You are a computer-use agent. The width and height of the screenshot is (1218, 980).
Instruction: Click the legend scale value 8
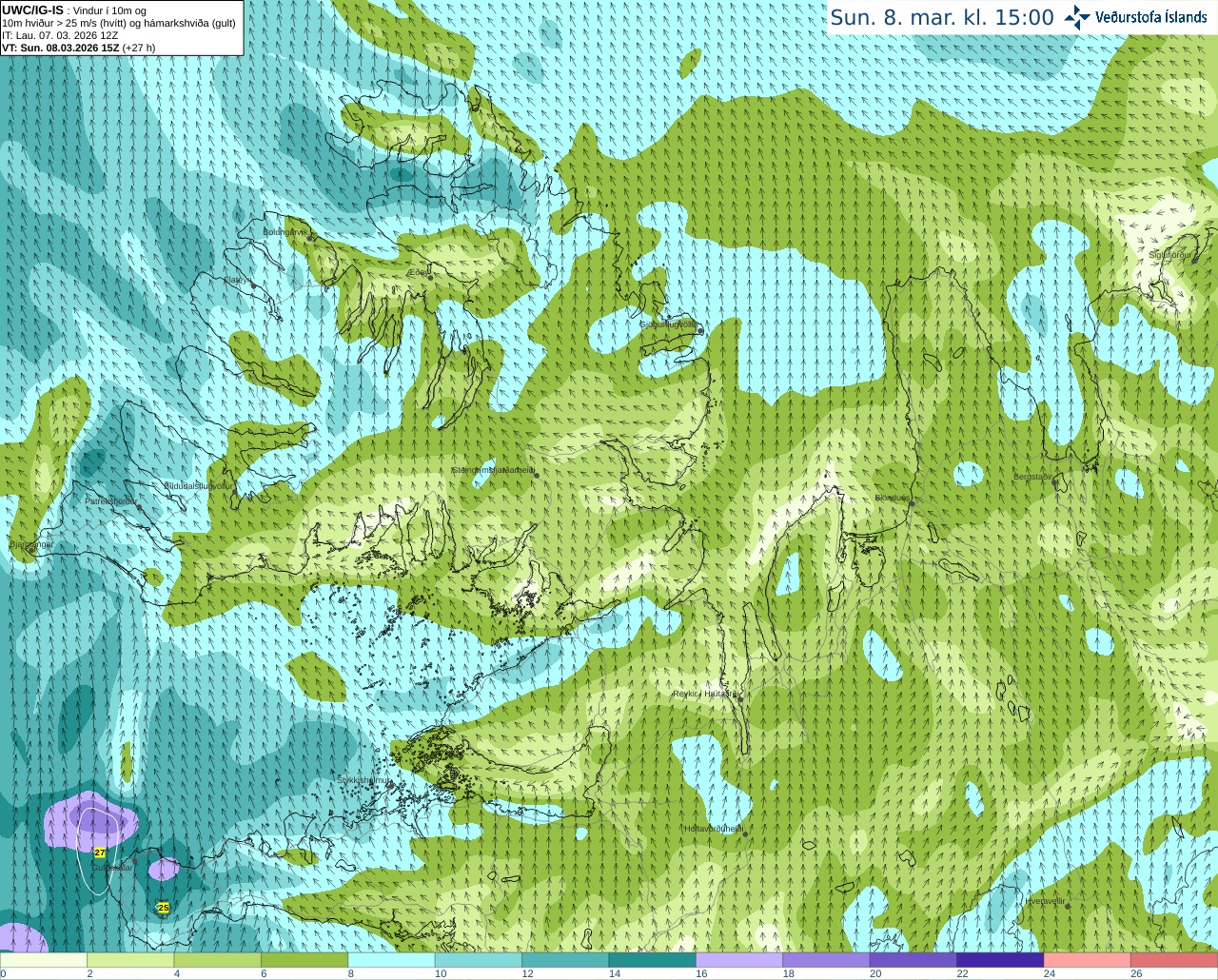pyautogui.click(x=350, y=973)
